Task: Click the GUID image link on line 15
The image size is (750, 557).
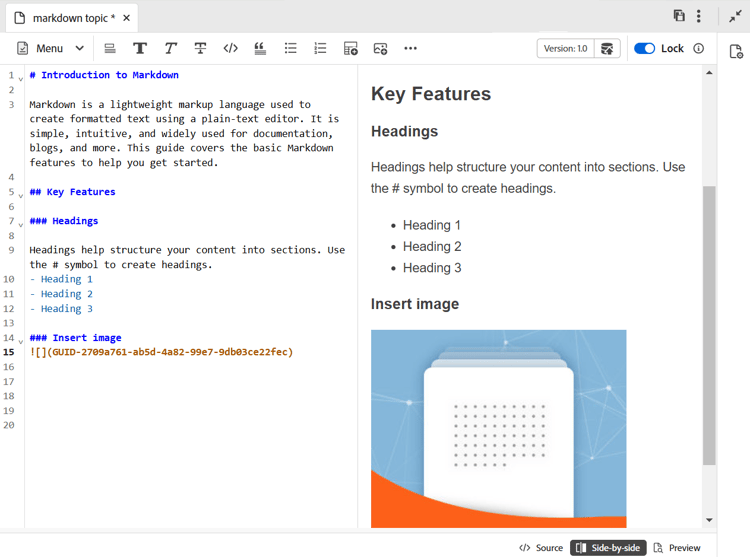Action: pyautogui.click(x=161, y=352)
